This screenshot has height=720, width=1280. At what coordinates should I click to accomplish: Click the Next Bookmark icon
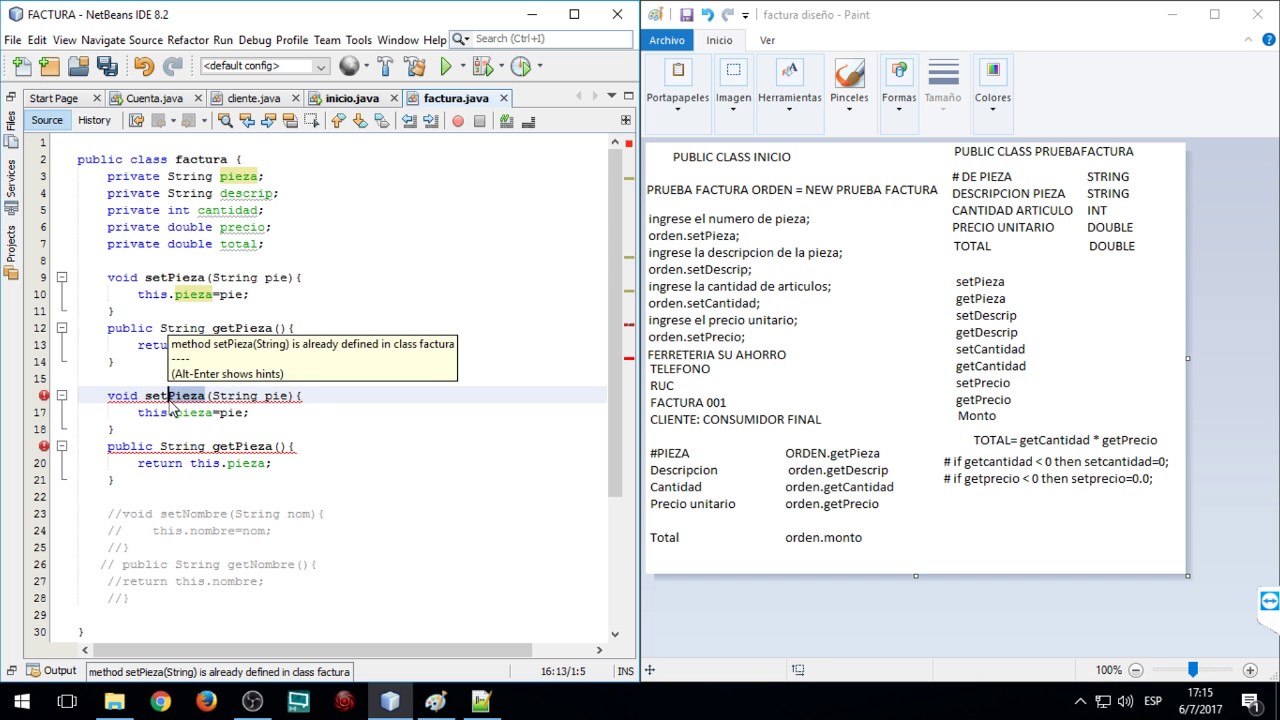point(360,121)
